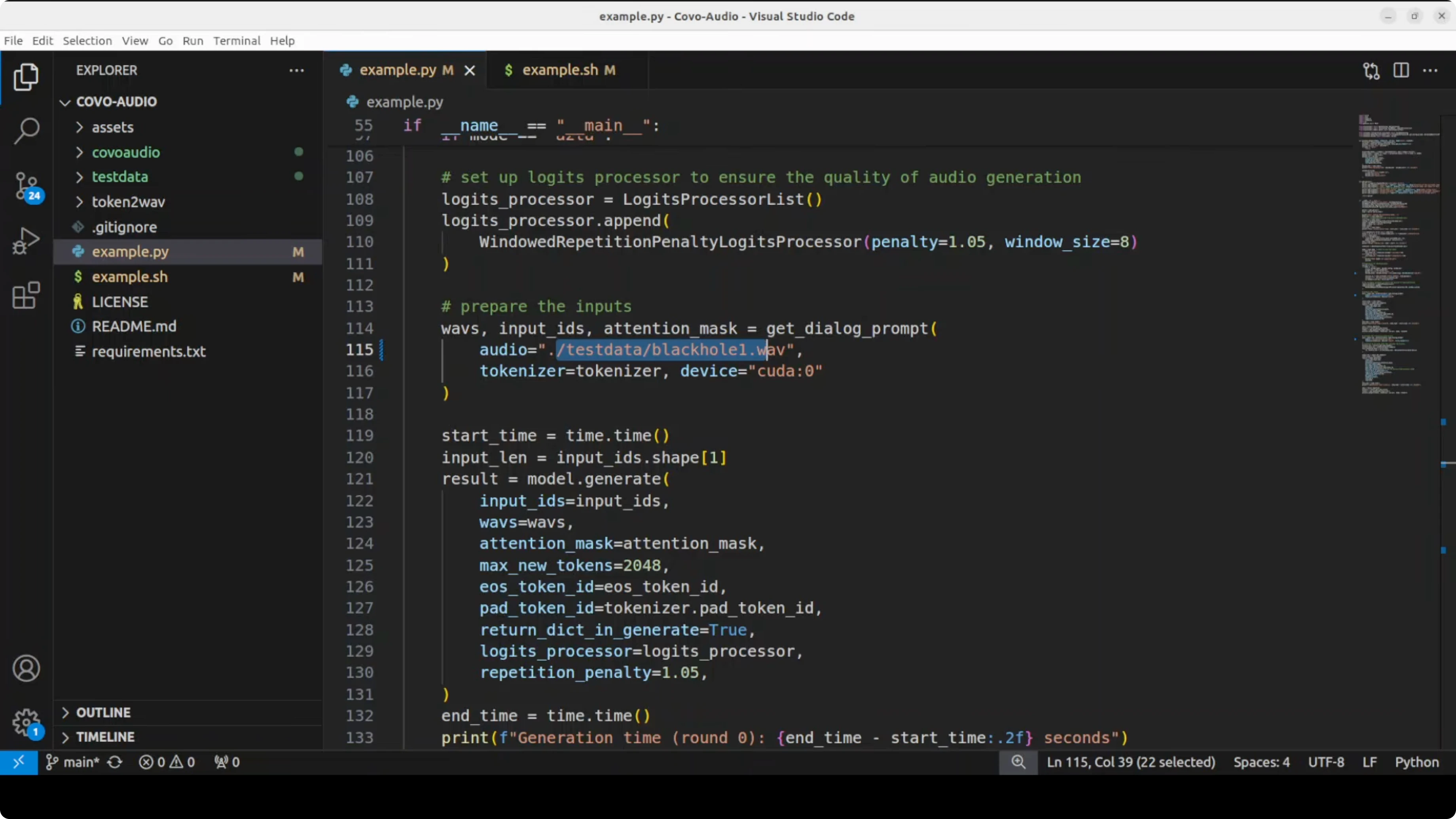The image size is (1456, 819).
Task: Open the Search view in activity bar
Action: click(x=26, y=131)
